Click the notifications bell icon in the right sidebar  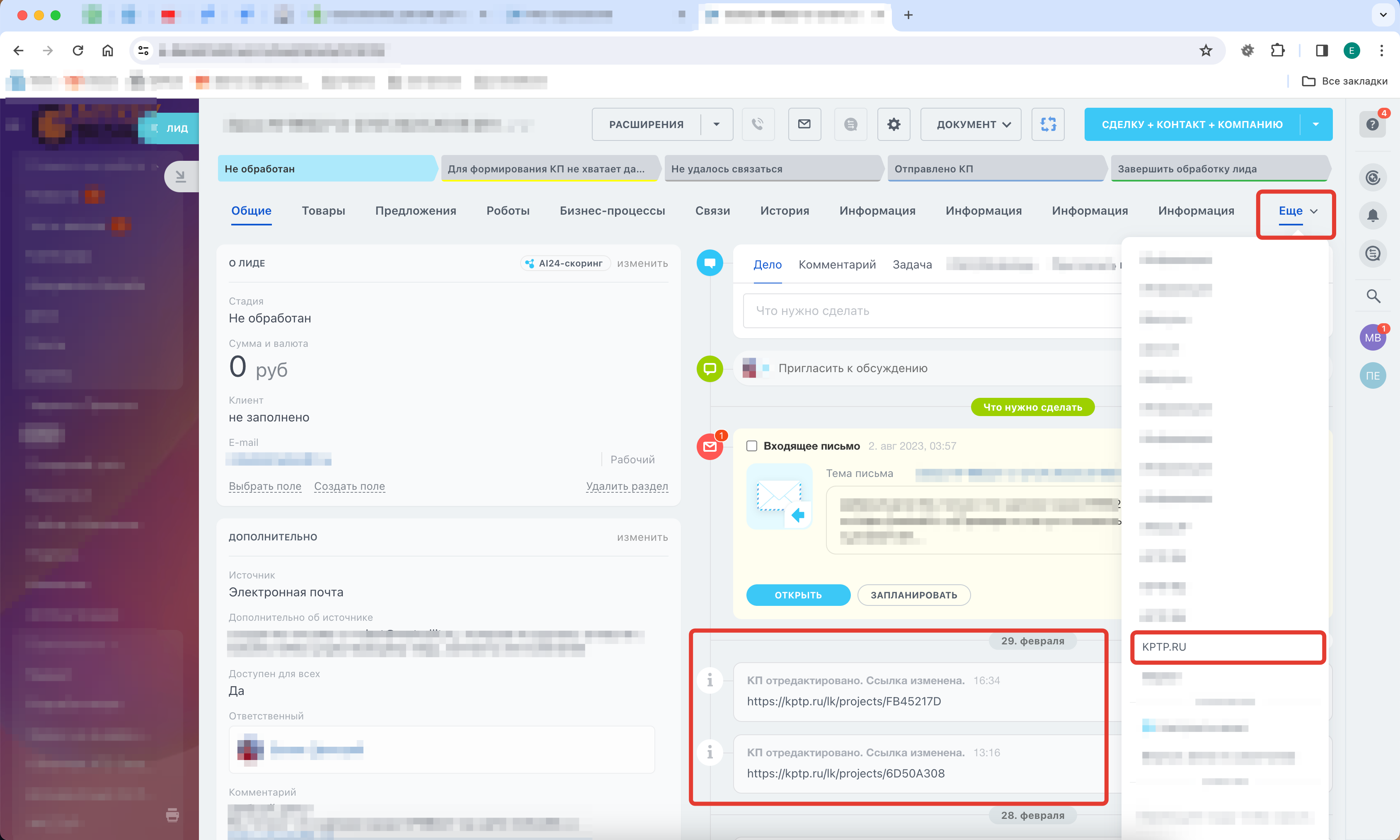pyautogui.click(x=1372, y=215)
